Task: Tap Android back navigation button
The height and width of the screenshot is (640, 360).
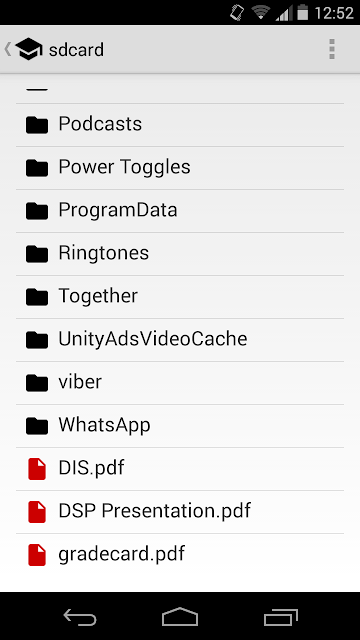Action: pyautogui.click(x=80, y=617)
